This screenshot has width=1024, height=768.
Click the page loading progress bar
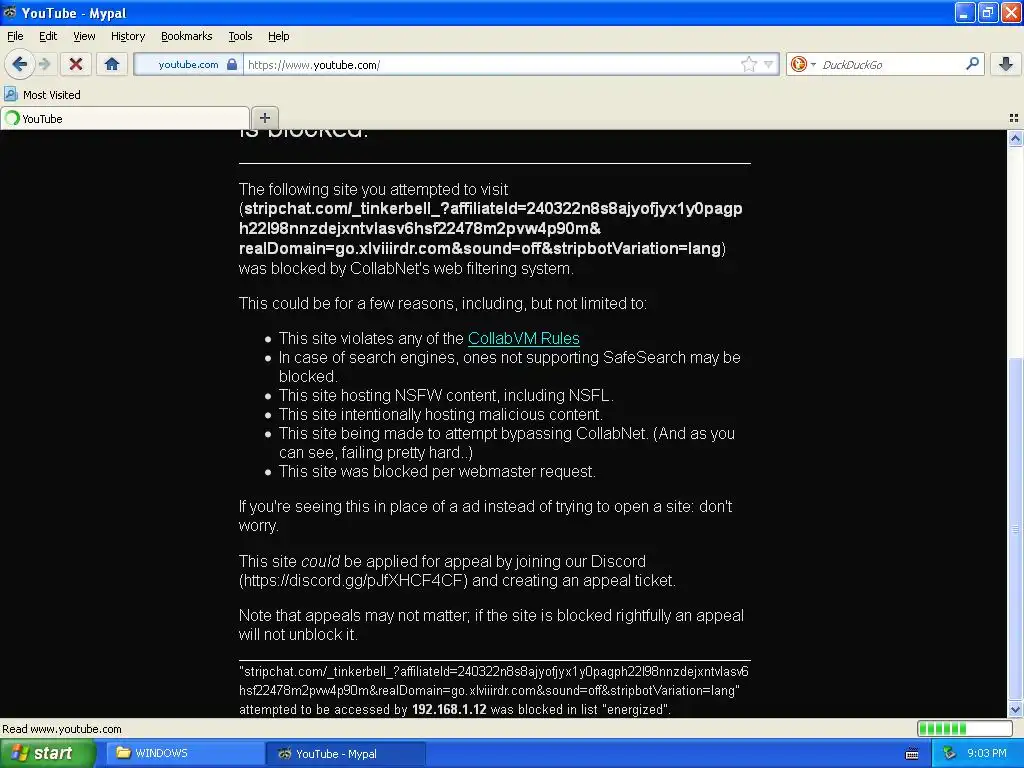pyautogui.click(x=965, y=728)
